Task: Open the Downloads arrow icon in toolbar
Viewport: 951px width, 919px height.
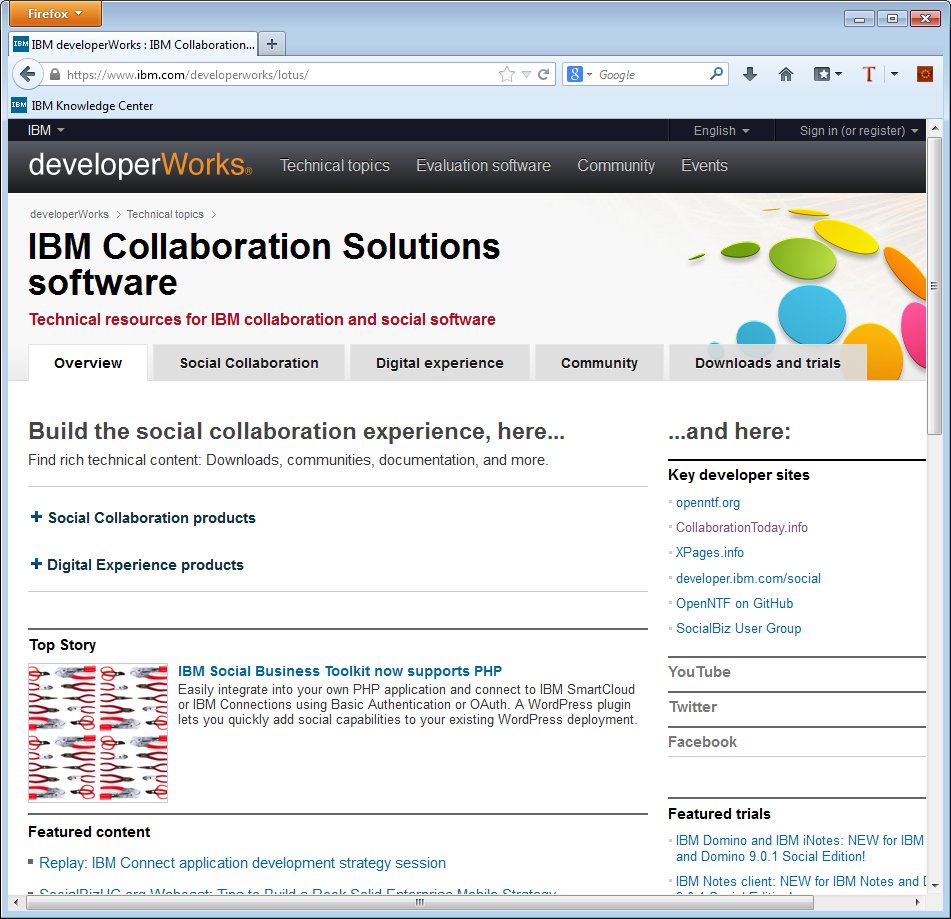Action: (x=750, y=74)
